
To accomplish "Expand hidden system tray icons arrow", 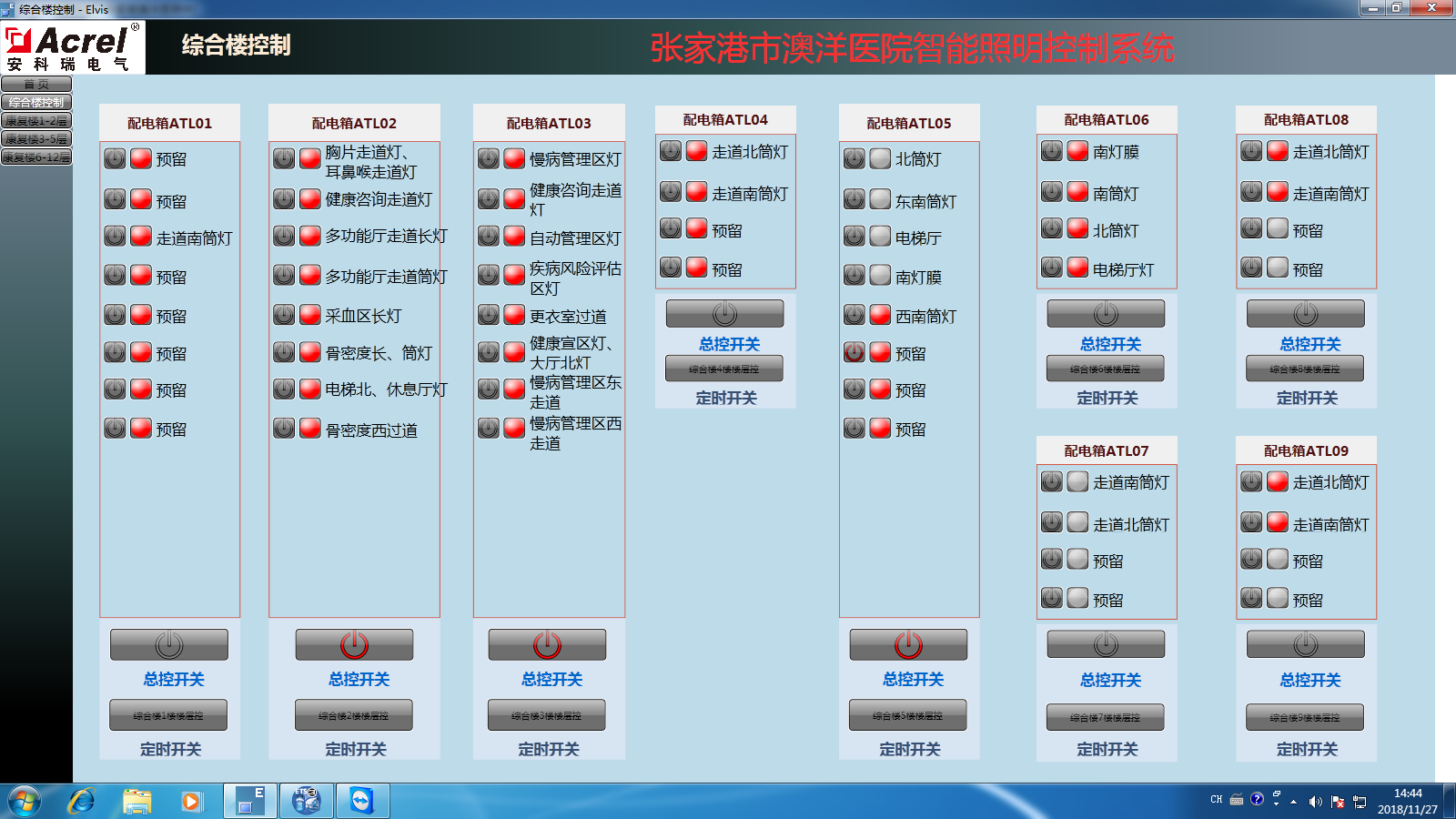I will [1293, 802].
